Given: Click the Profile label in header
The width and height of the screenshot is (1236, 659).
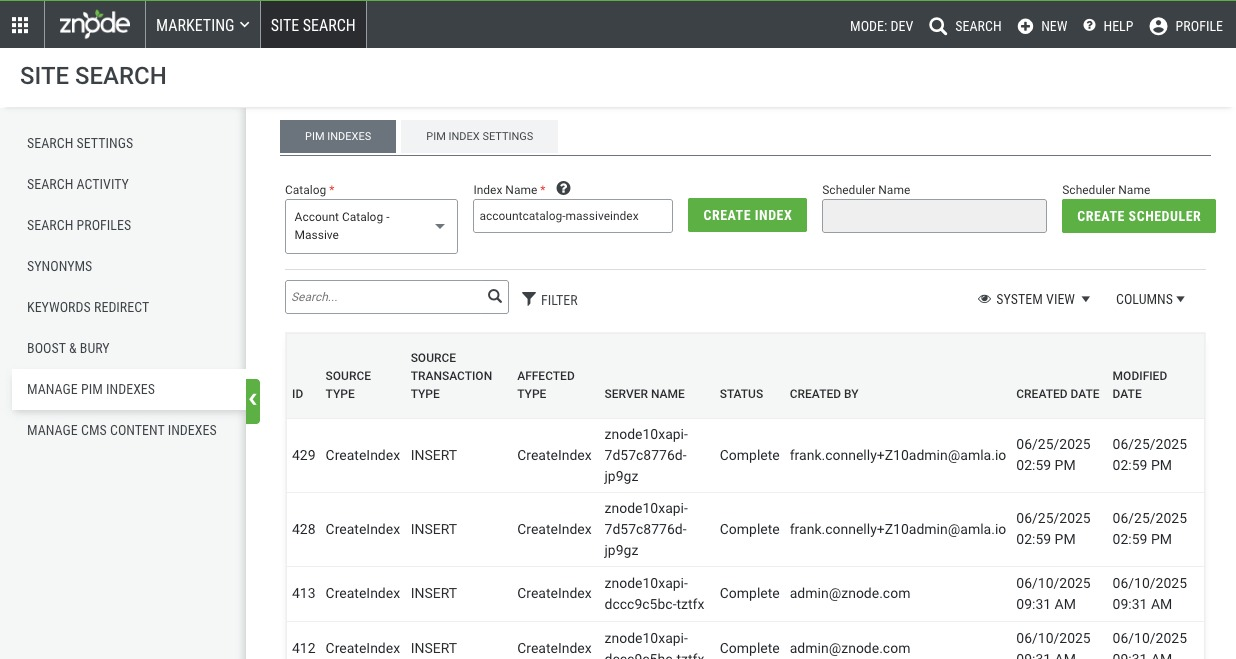Looking at the screenshot, I should coord(1199,27).
